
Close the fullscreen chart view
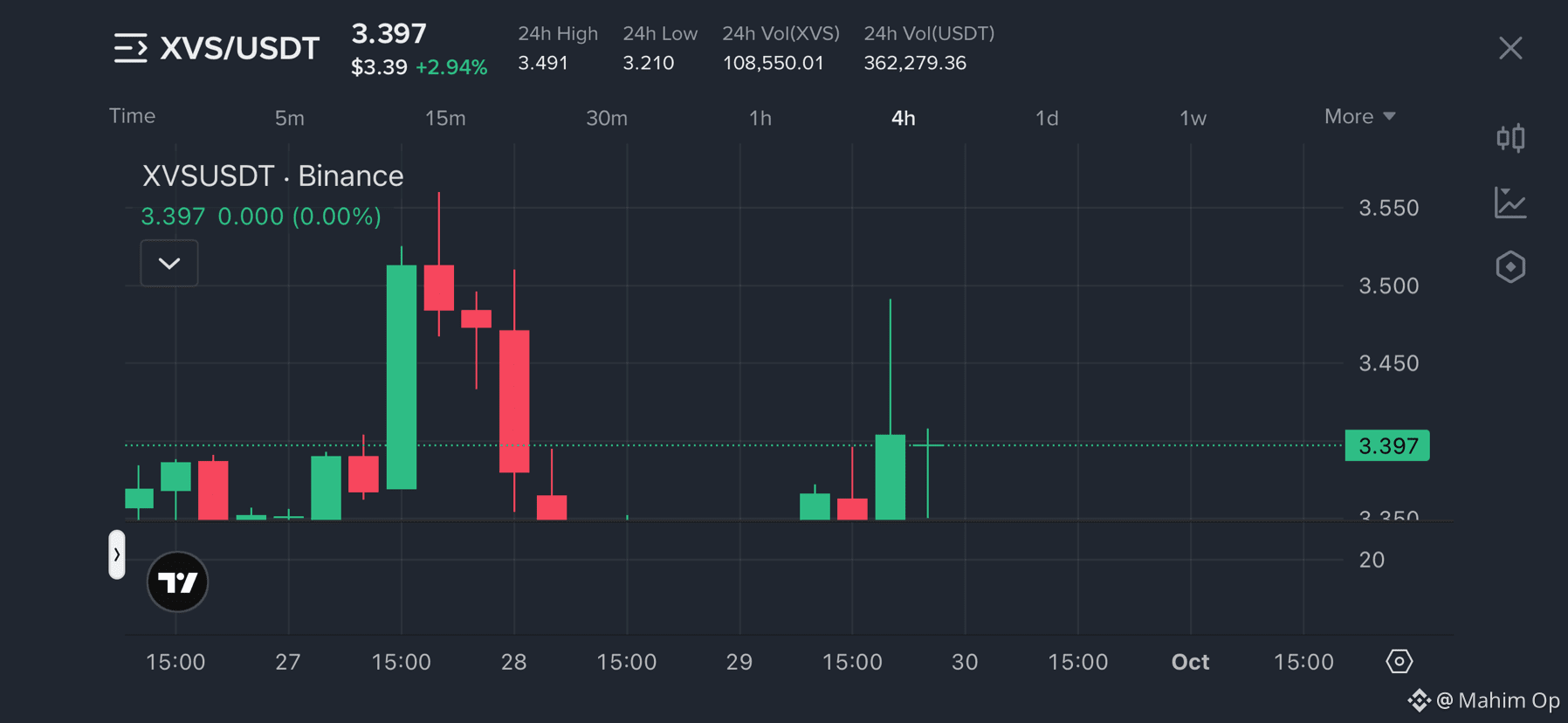[1510, 48]
